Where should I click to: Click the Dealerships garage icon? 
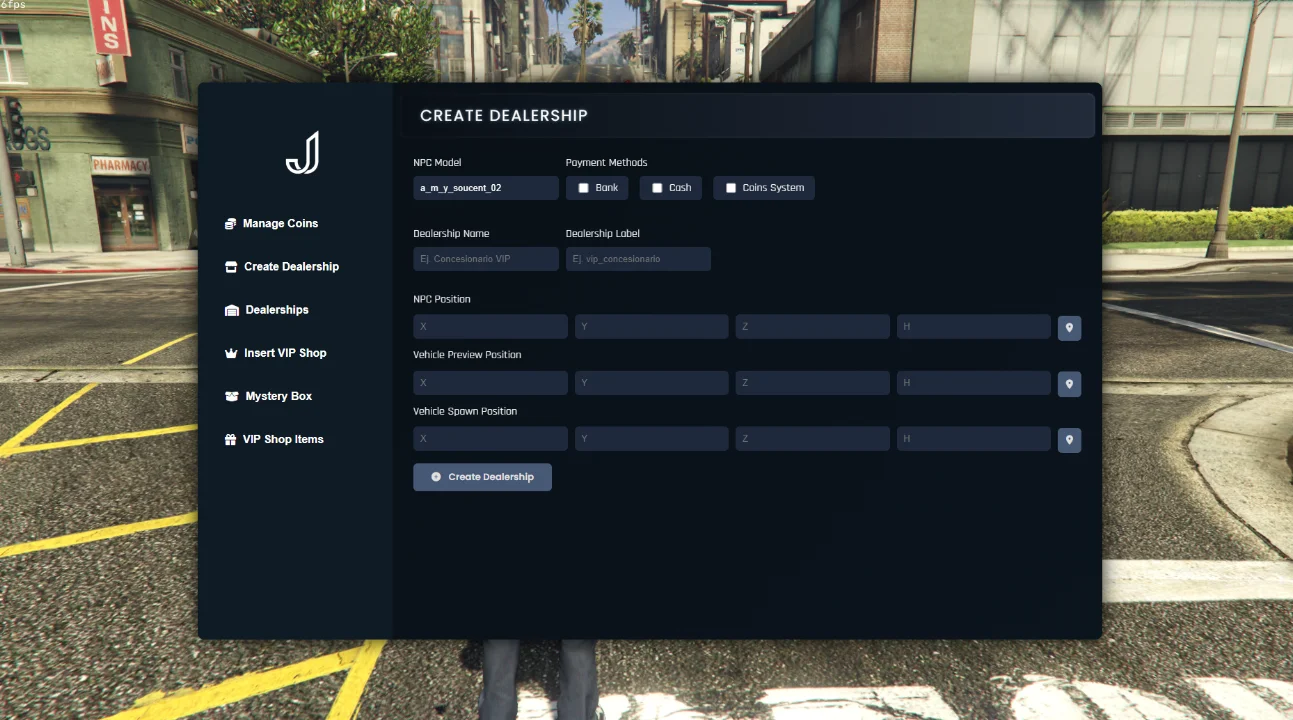232,310
